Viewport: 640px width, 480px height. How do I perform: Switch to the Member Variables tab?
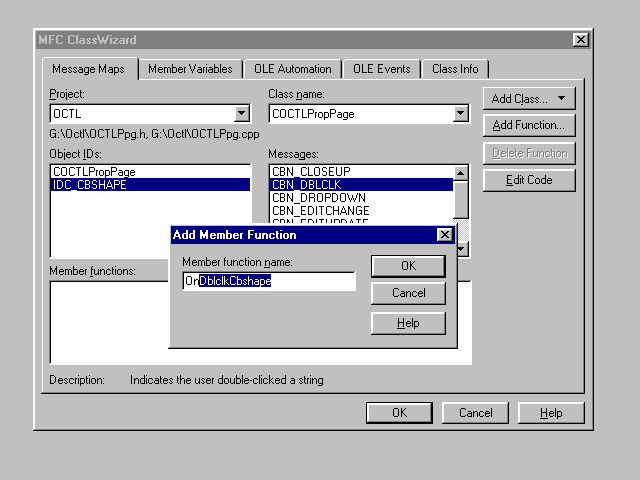click(x=190, y=69)
